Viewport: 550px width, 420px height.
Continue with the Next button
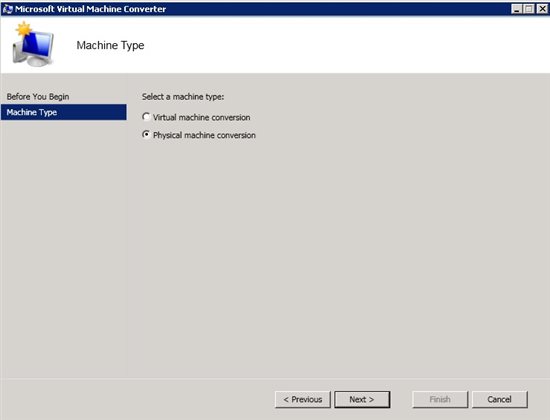pyautogui.click(x=362, y=399)
